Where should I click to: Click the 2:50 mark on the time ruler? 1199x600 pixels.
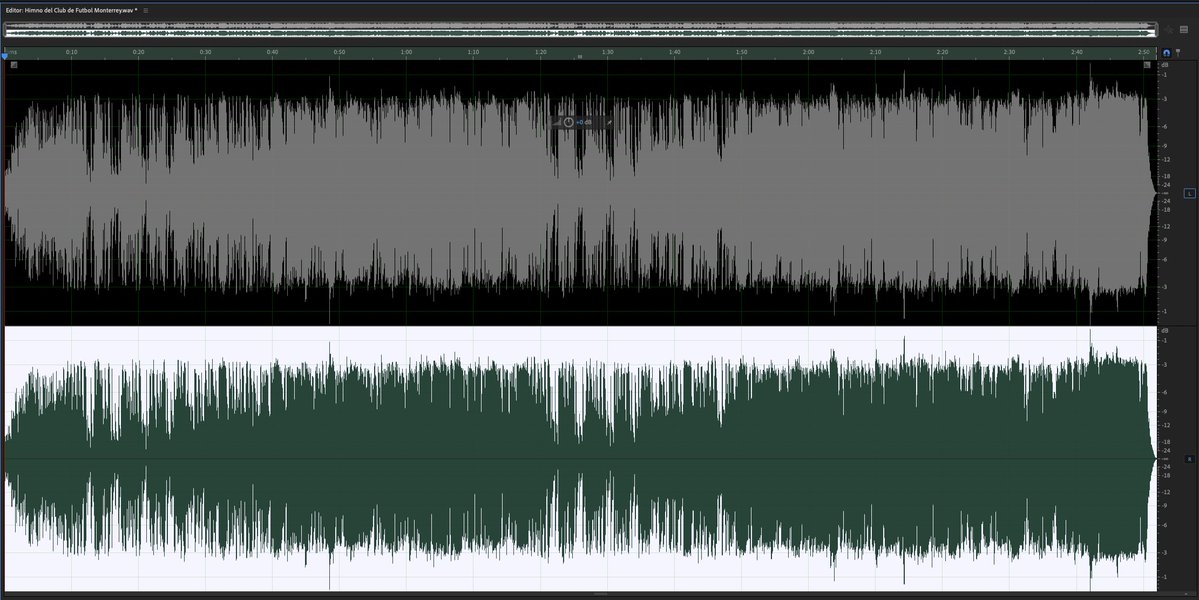point(1143,52)
